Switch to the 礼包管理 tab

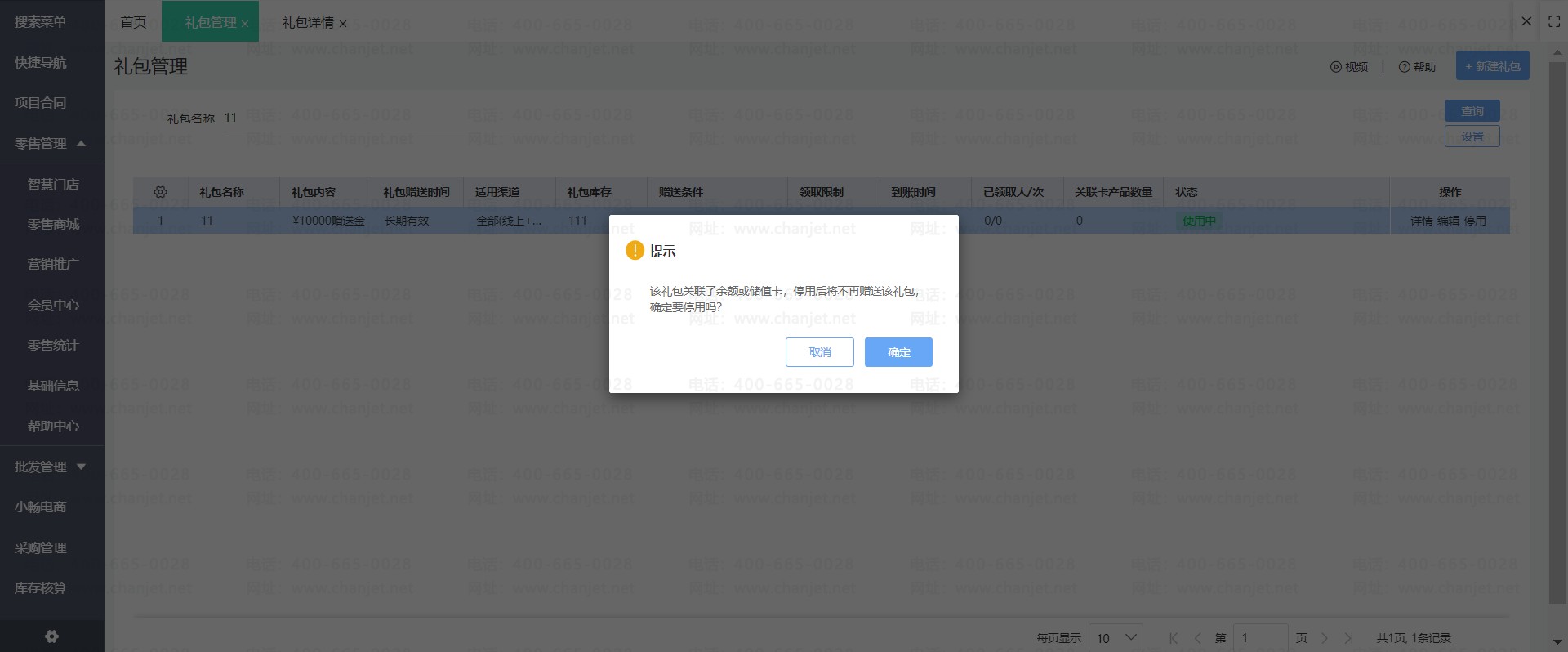tap(210, 22)
